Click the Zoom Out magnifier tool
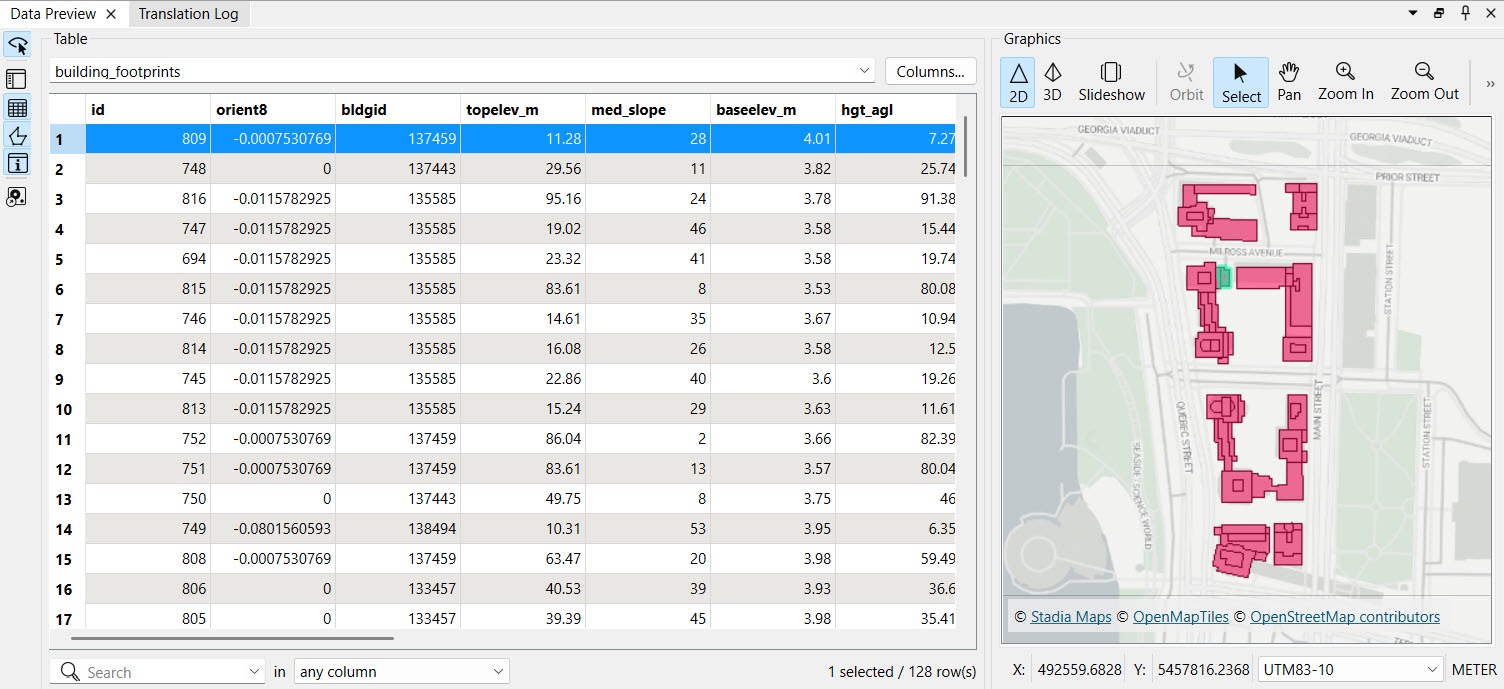1504x689 pixels. tap(1424, 82)
